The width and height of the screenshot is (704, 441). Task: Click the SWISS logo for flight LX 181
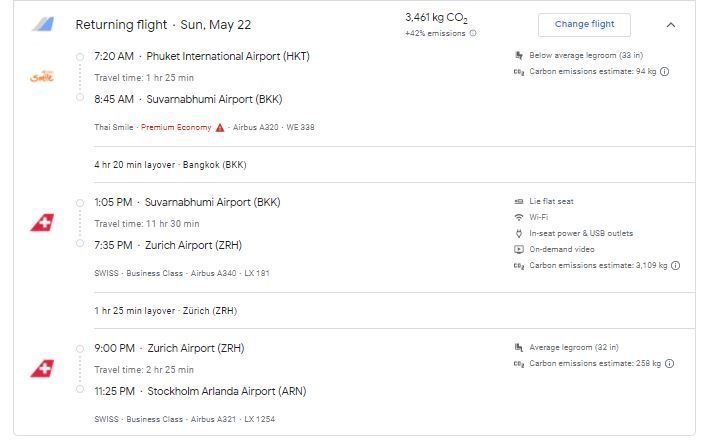[x=42, y=222]
